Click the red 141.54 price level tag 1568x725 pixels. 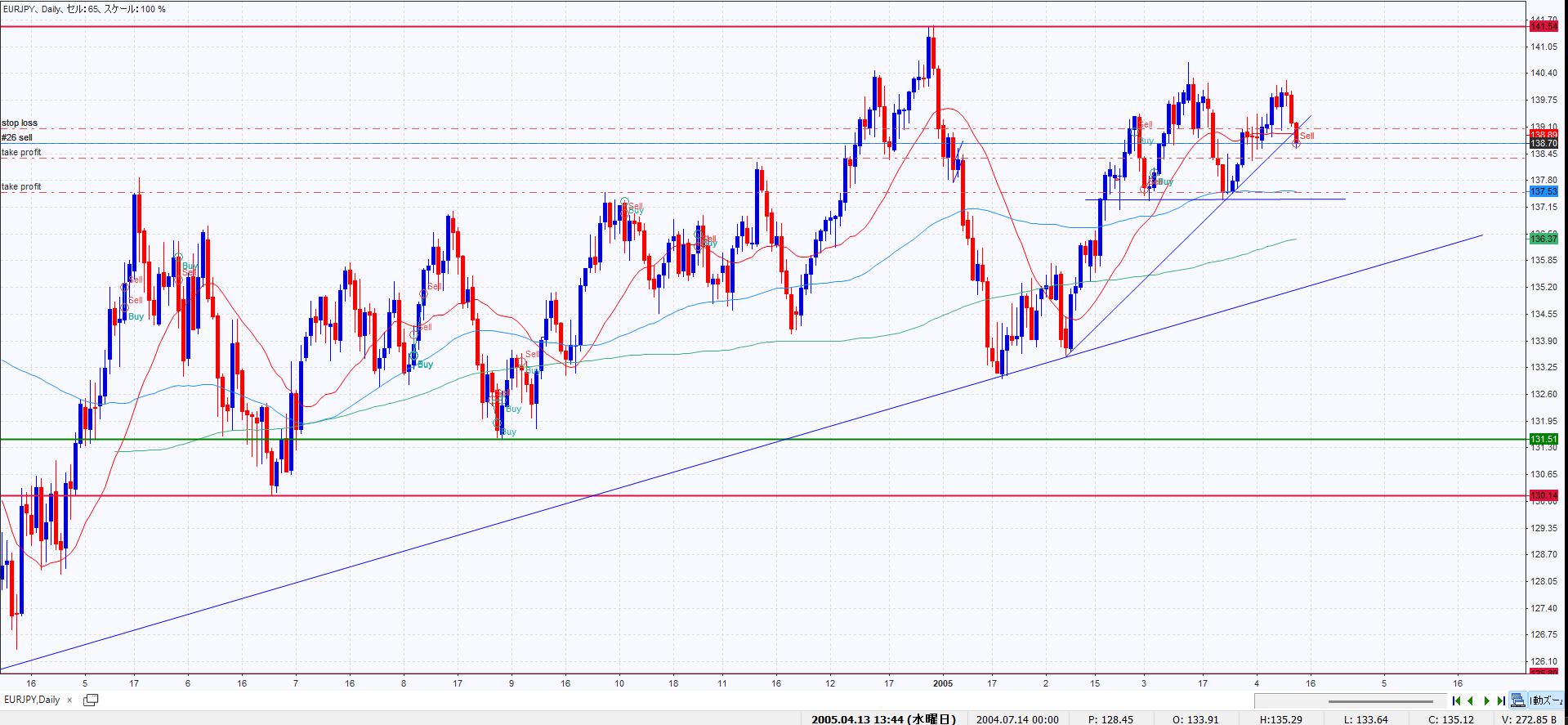point(1543,27)
